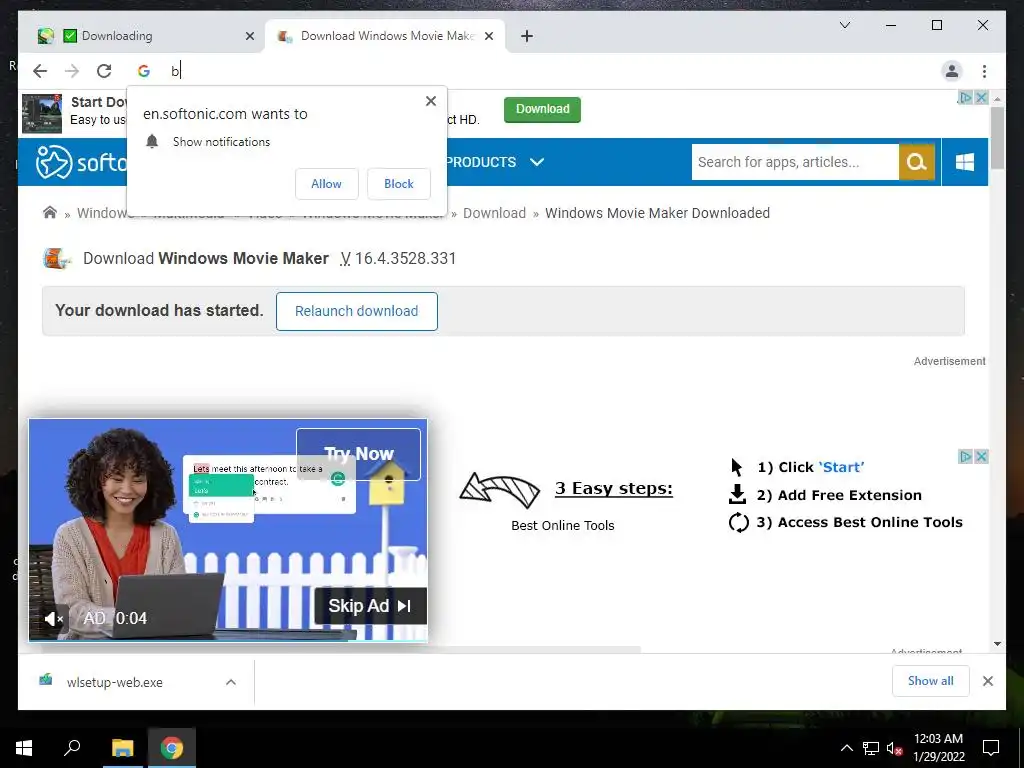Image resolution: width=1024 pixels, height=768 pixels.
Task: Click the Windows Movie Maker app icon
Action: [57, 259]
